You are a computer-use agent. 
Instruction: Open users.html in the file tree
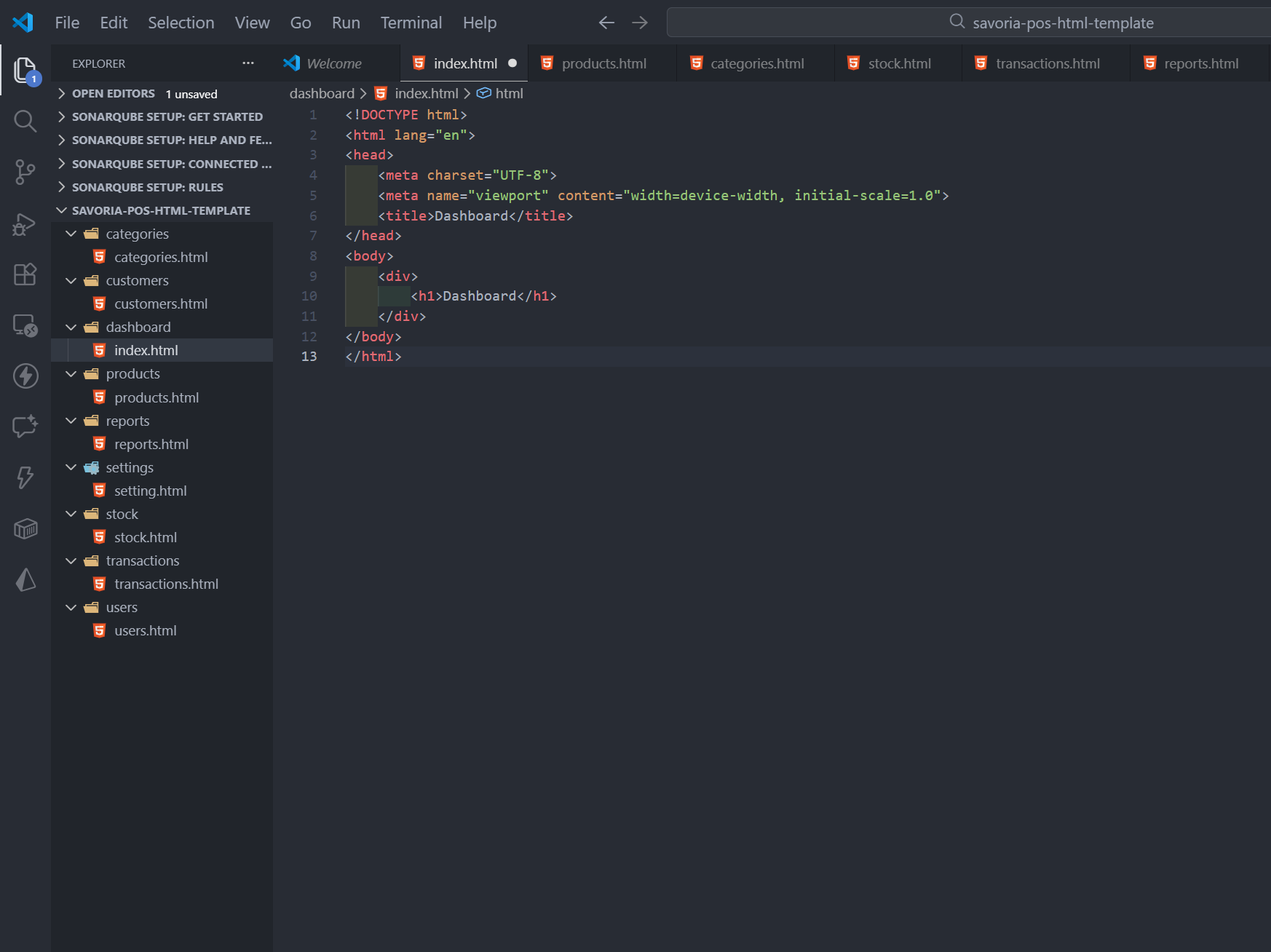(x=145, y=630)
